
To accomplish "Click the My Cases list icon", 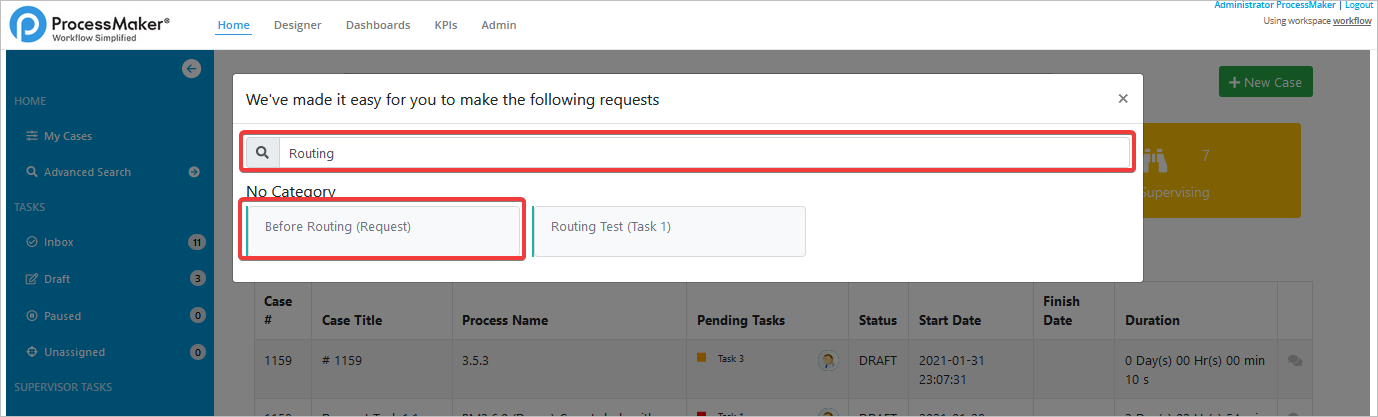I will (32, 136).
